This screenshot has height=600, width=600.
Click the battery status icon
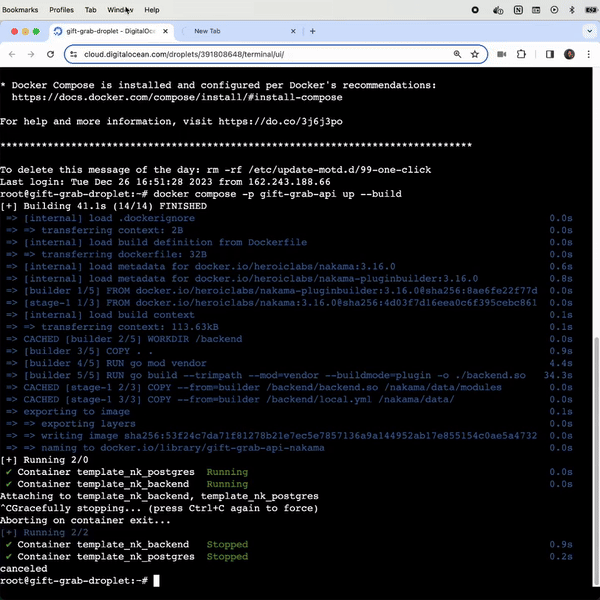592,10
